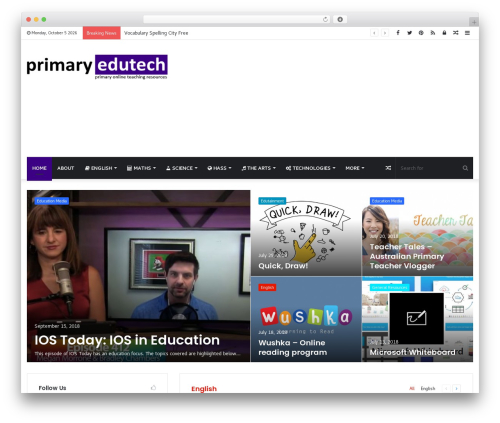Image resolution: width=500 pixels, height=423 pixels.
Task: Click the Microsoft Whiteboard black icon thumbnail
Action: tap(417, 318)
